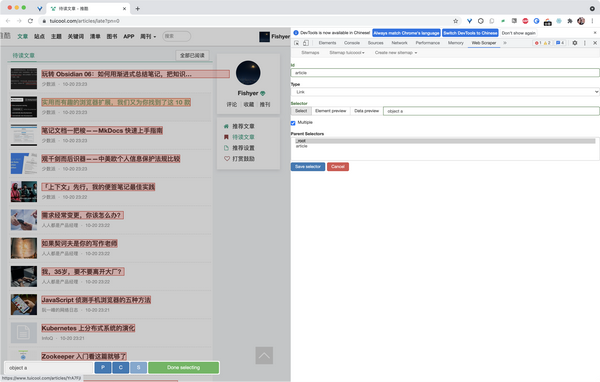Switch to the Console DevTools tab

352,43
